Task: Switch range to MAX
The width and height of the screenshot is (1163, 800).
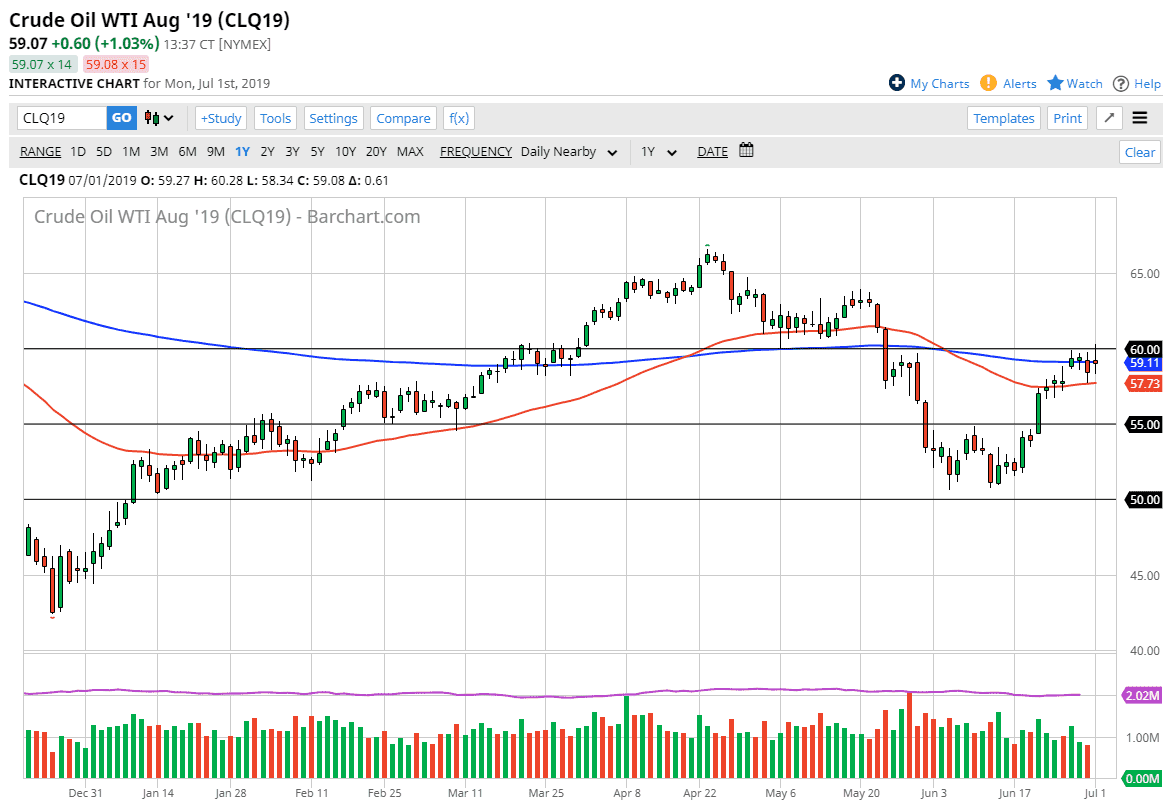Action: click(410, 152)
